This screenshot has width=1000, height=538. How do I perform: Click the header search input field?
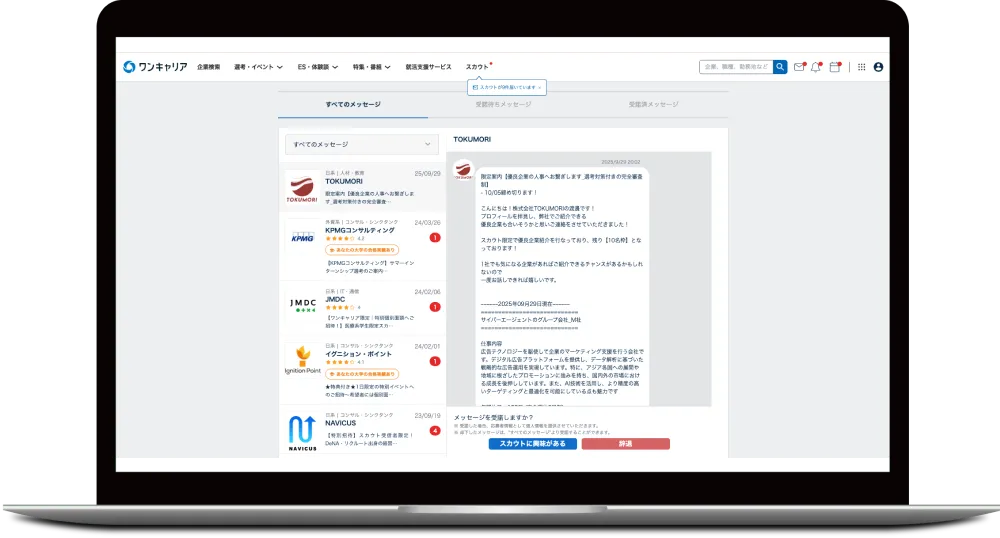click(735, 67)
